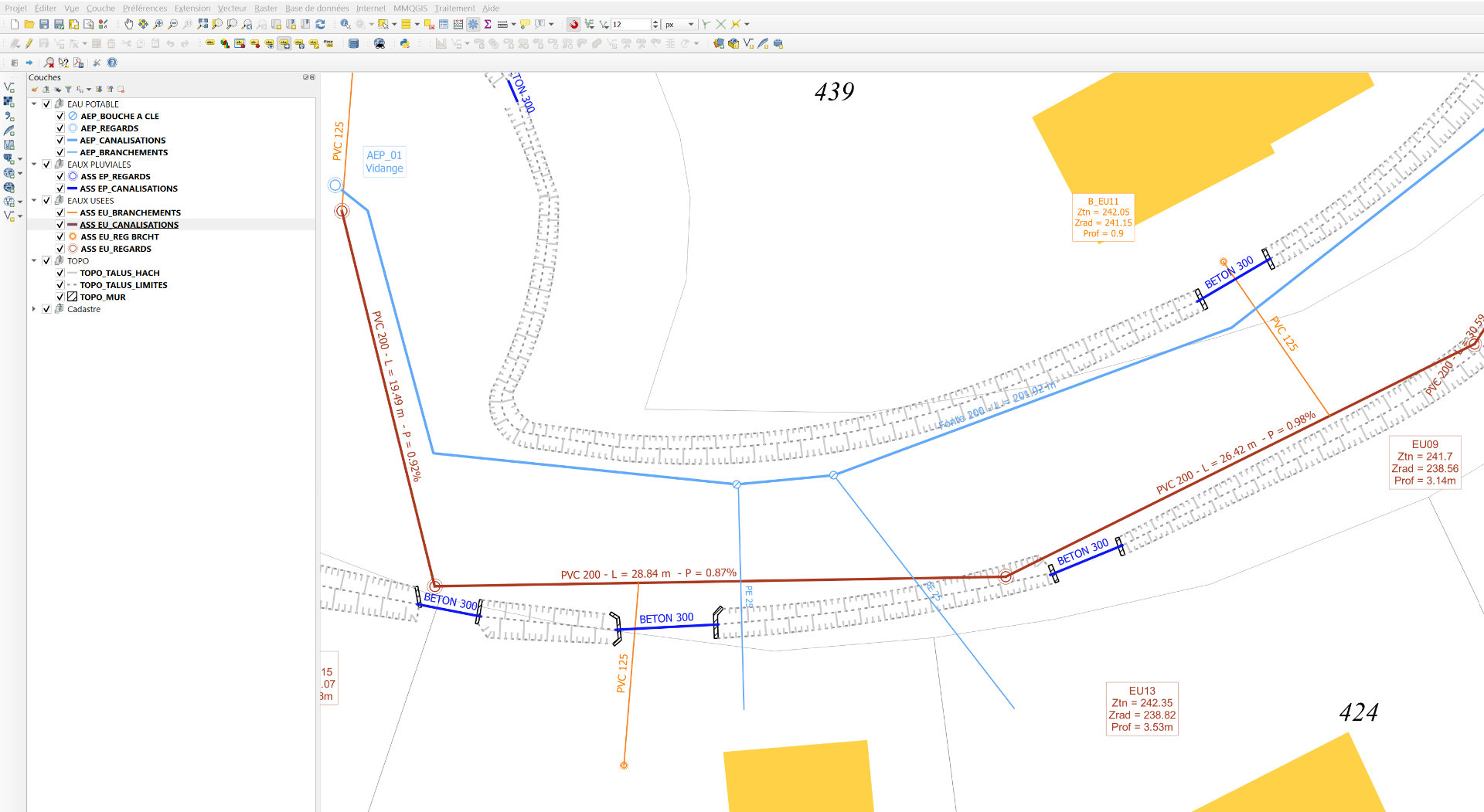The height and width of the screenshot is (812, 1484).
Task: Click the snapping tolerance value field
Action: (x=631, y=25)
